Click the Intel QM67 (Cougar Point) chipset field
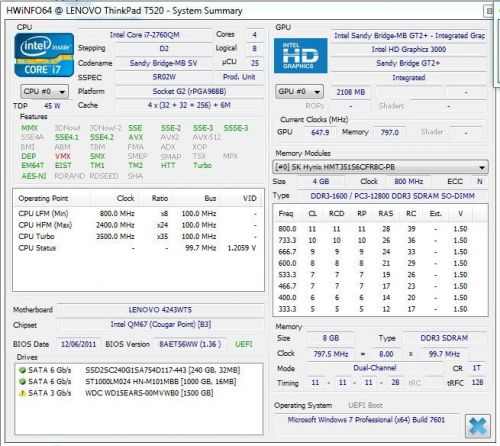 (160, 324)
